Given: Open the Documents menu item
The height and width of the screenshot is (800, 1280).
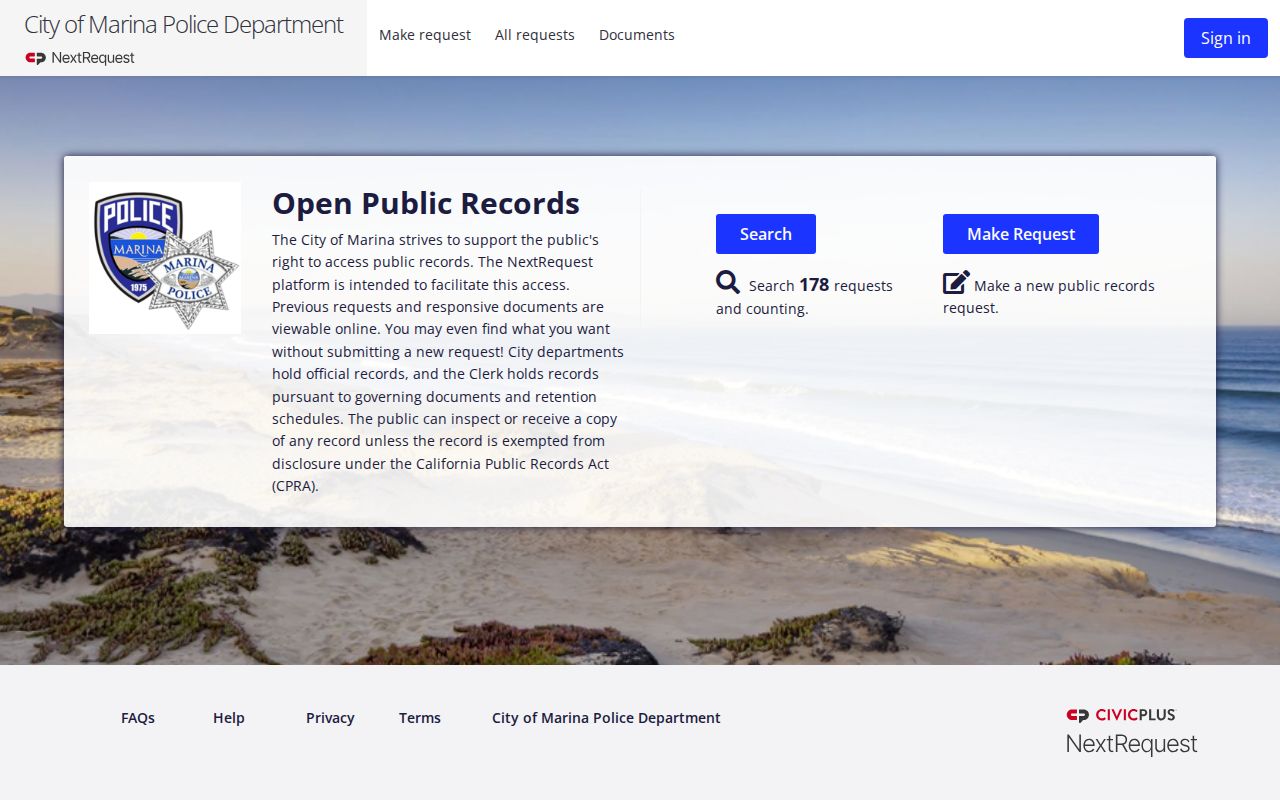Looking at the screenshot, I should point(637,35).
